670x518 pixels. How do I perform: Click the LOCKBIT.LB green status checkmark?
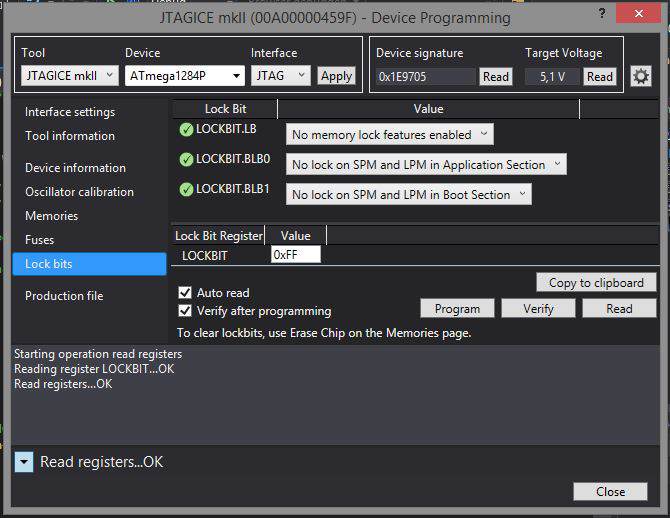click(186, 130)
